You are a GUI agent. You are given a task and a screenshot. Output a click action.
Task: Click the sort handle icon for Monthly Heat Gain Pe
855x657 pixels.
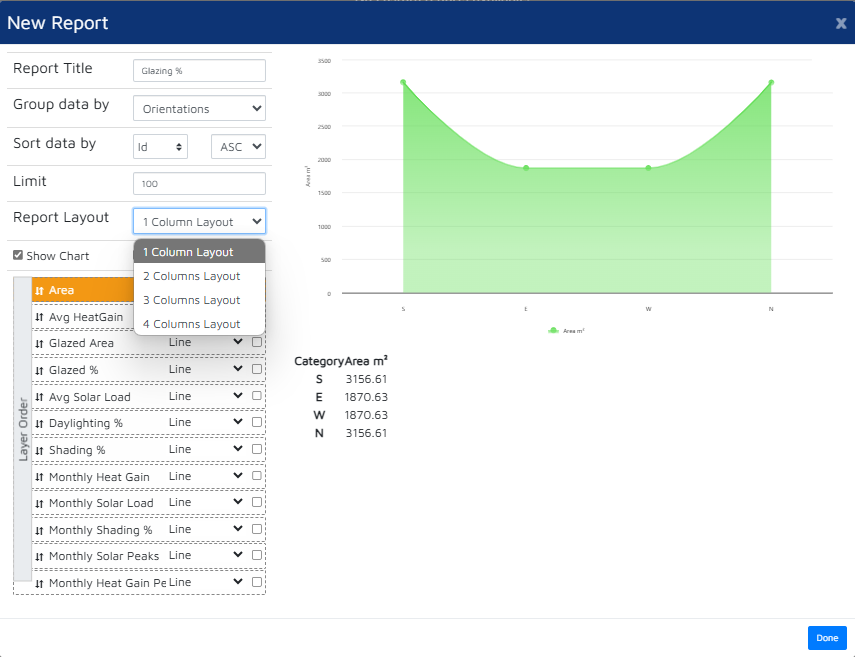pyautogui.click(x=39, y=584)
